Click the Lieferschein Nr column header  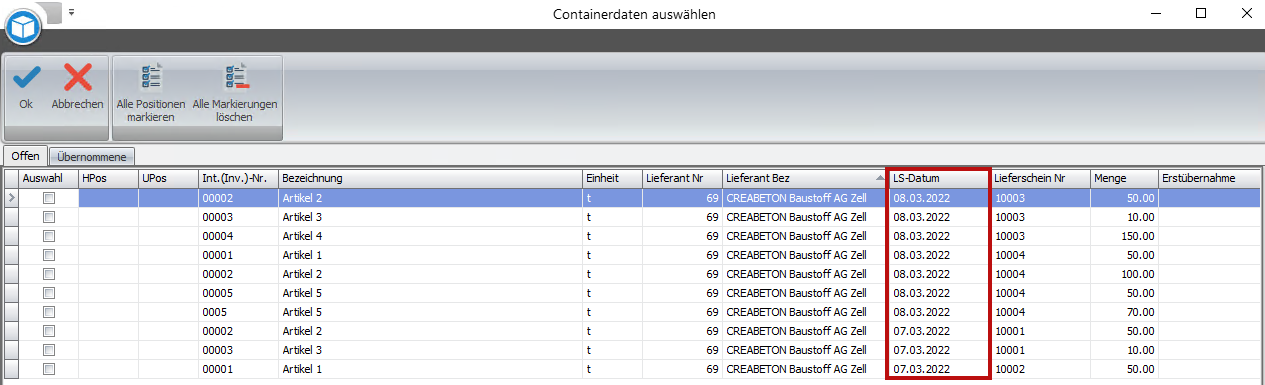point(1040,178)
